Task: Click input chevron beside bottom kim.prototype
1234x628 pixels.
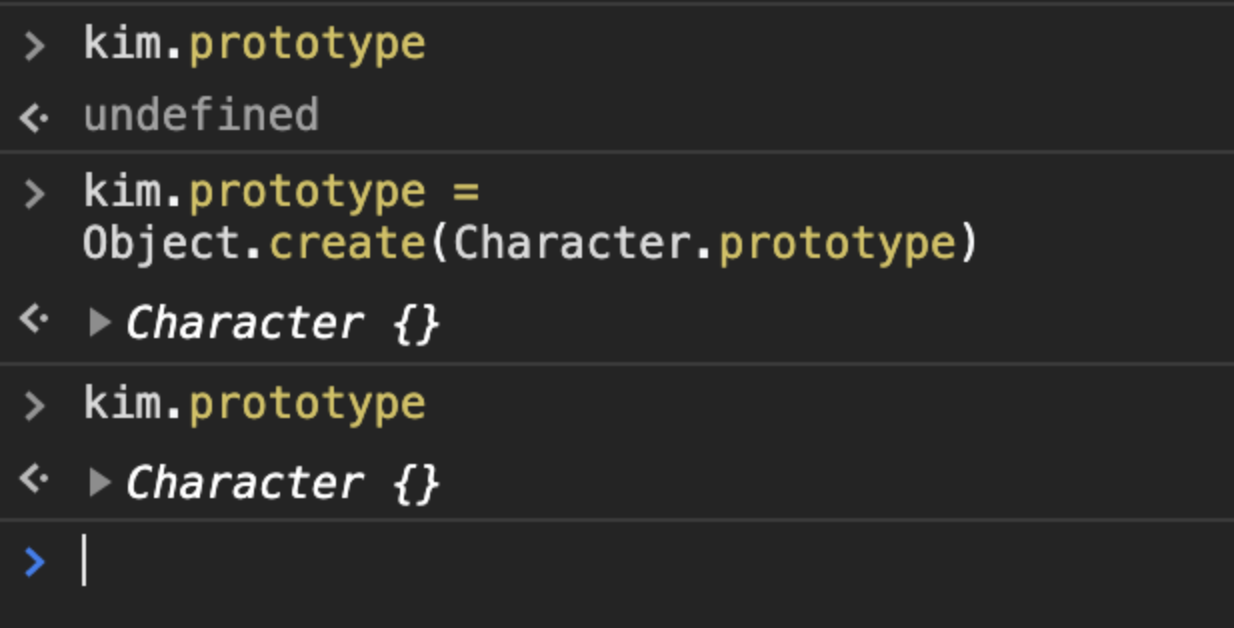Action: tap(35, 405)
